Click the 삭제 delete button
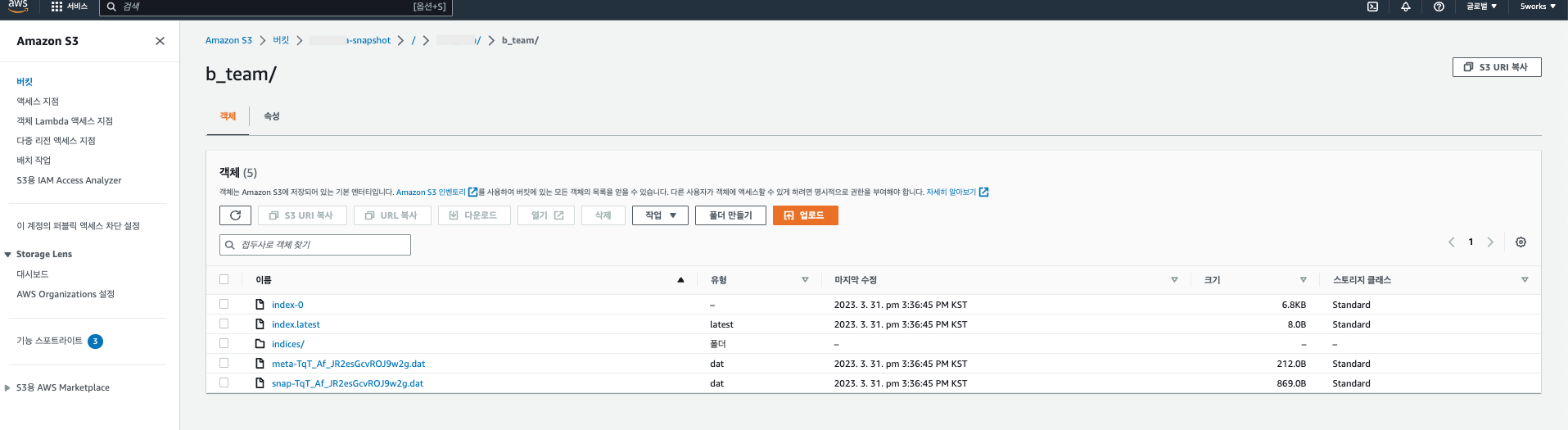Screen dimensions: 1568x430 [x=603, y=215]
